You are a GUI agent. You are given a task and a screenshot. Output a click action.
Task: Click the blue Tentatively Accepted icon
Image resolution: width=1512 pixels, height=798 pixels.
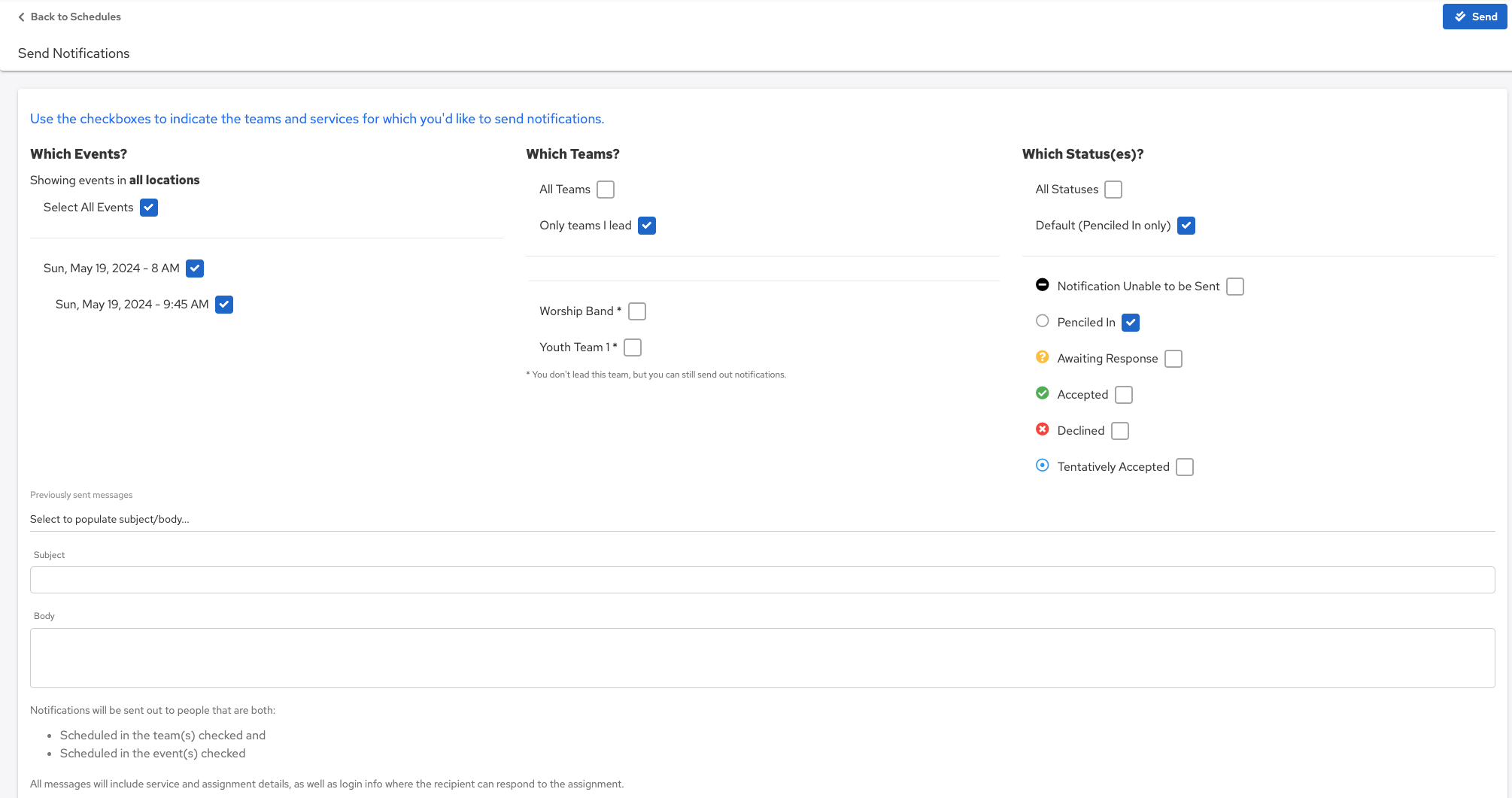[1042, 465]
